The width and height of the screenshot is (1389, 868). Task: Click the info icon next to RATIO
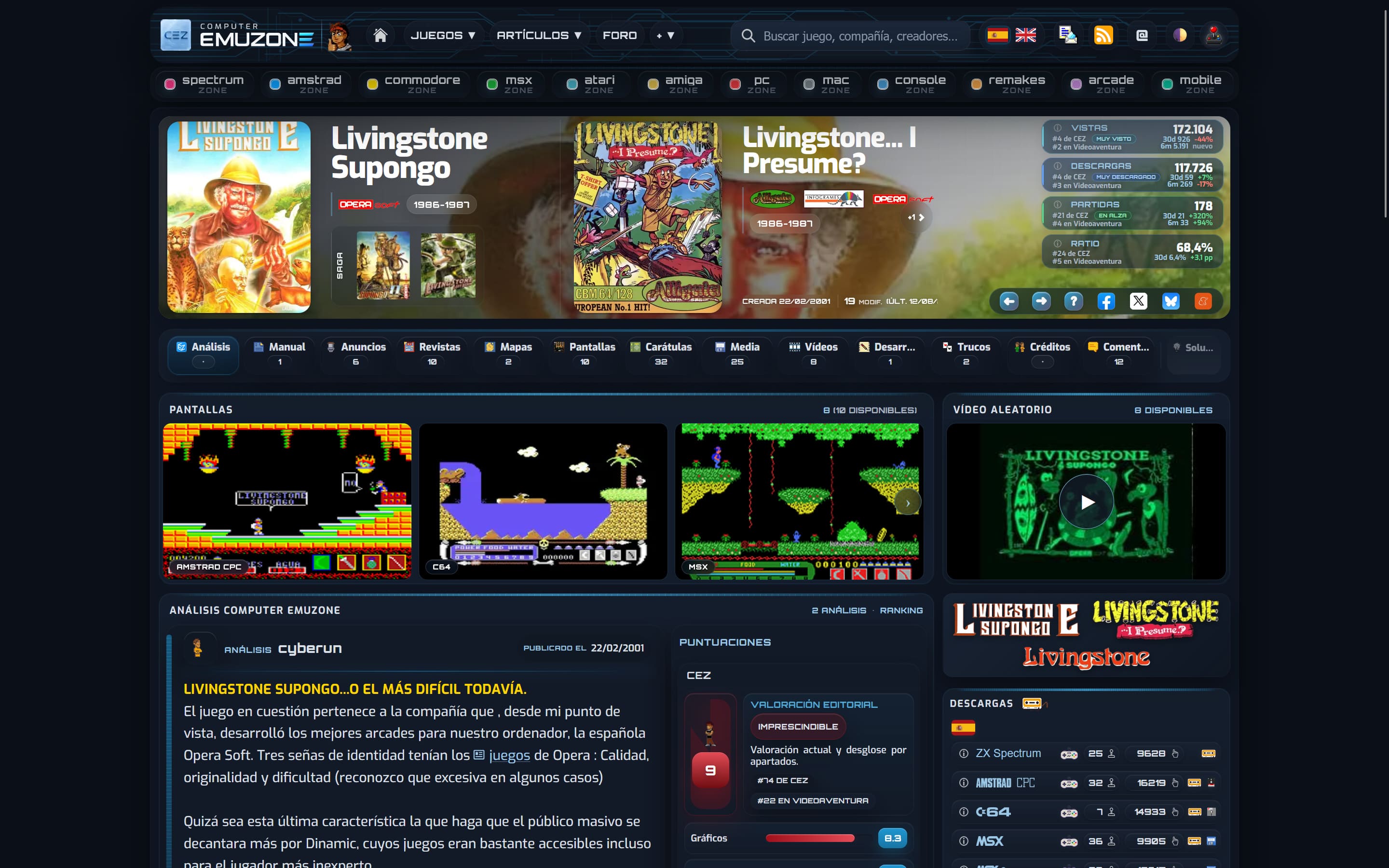coord(1057,244)
